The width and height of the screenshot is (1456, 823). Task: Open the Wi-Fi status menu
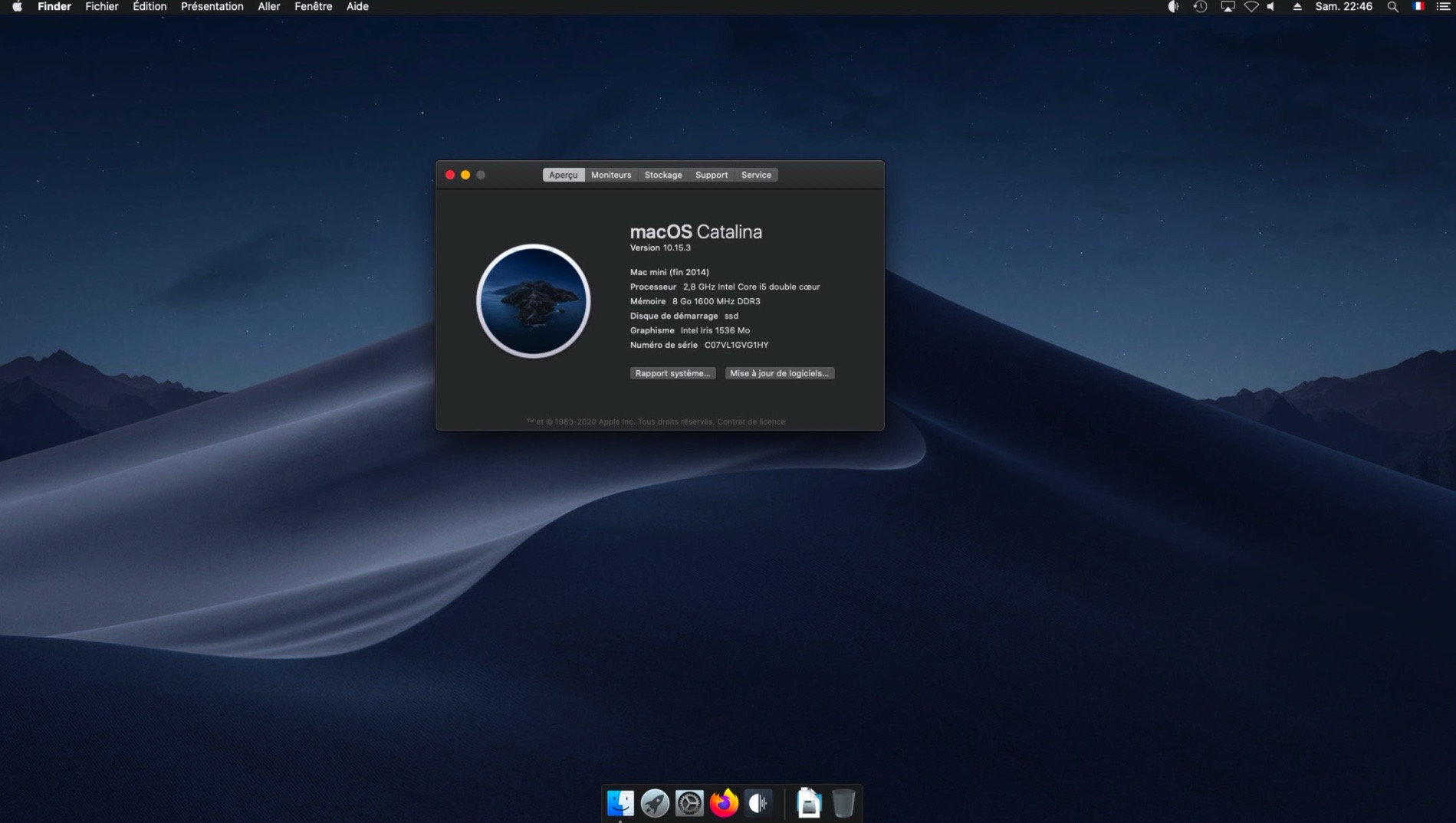[x=1251, y=7]
